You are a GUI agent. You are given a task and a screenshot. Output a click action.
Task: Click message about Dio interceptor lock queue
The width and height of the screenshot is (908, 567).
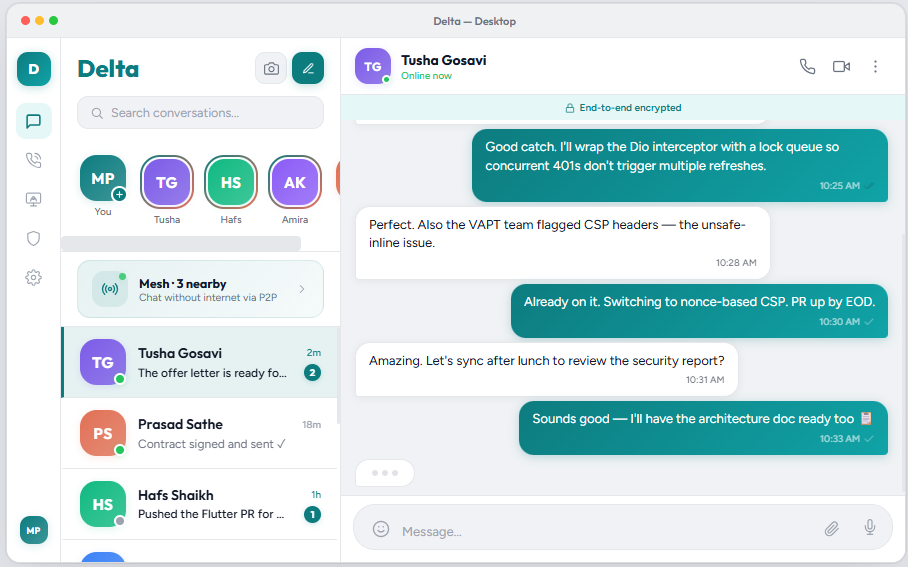(x=680, y=166)
